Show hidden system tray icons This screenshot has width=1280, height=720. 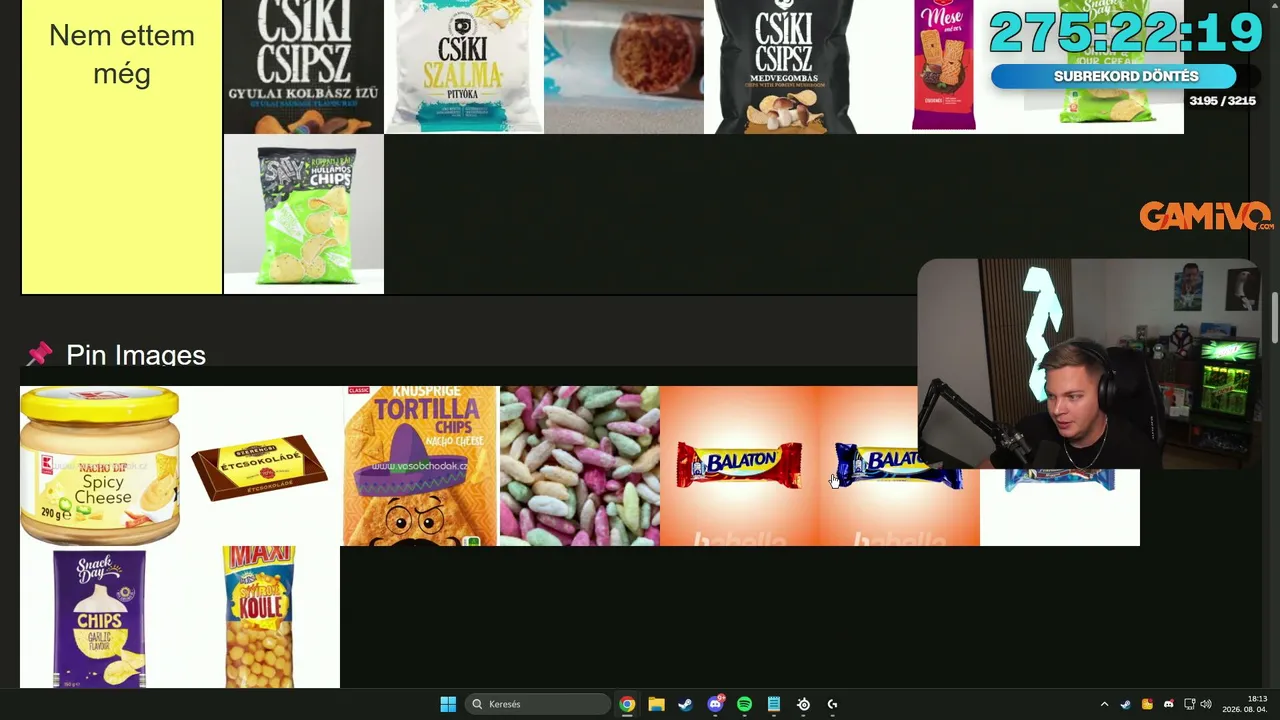[1104, 704]
